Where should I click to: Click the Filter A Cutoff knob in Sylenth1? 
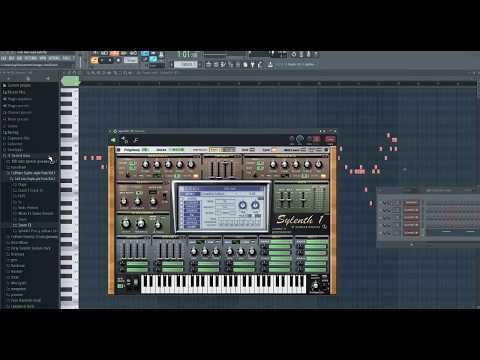(x=124, y=201)
